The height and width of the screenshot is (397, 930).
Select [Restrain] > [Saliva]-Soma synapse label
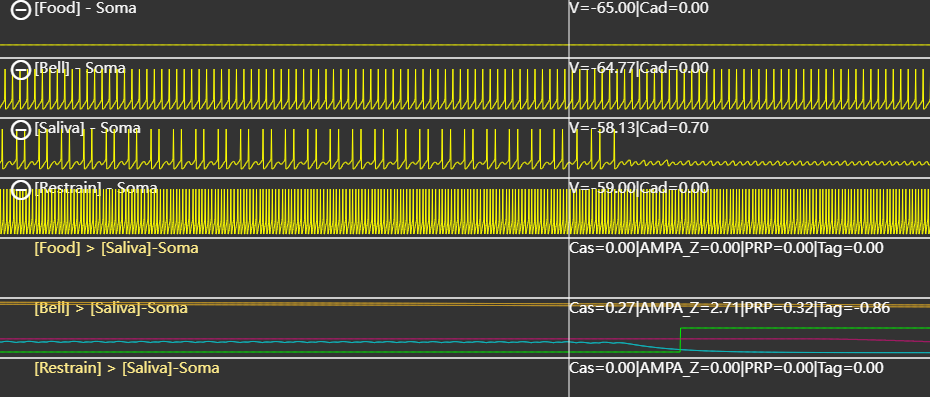pos(127,368)
